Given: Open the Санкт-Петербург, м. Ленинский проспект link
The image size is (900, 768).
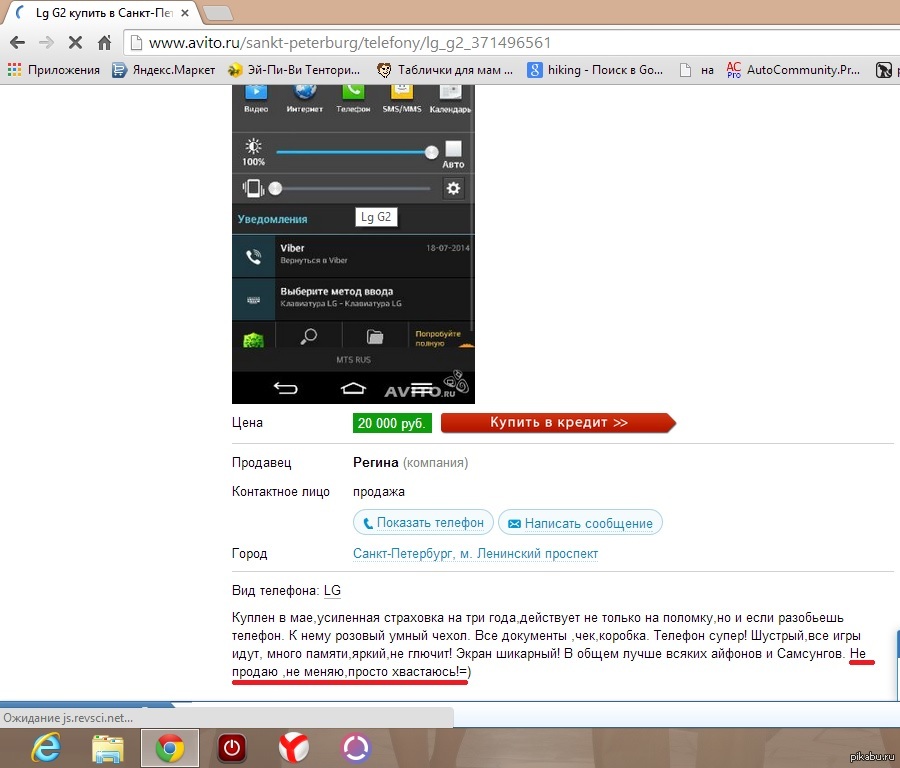Looking at the screenshot, I should [x=475, y=554].
